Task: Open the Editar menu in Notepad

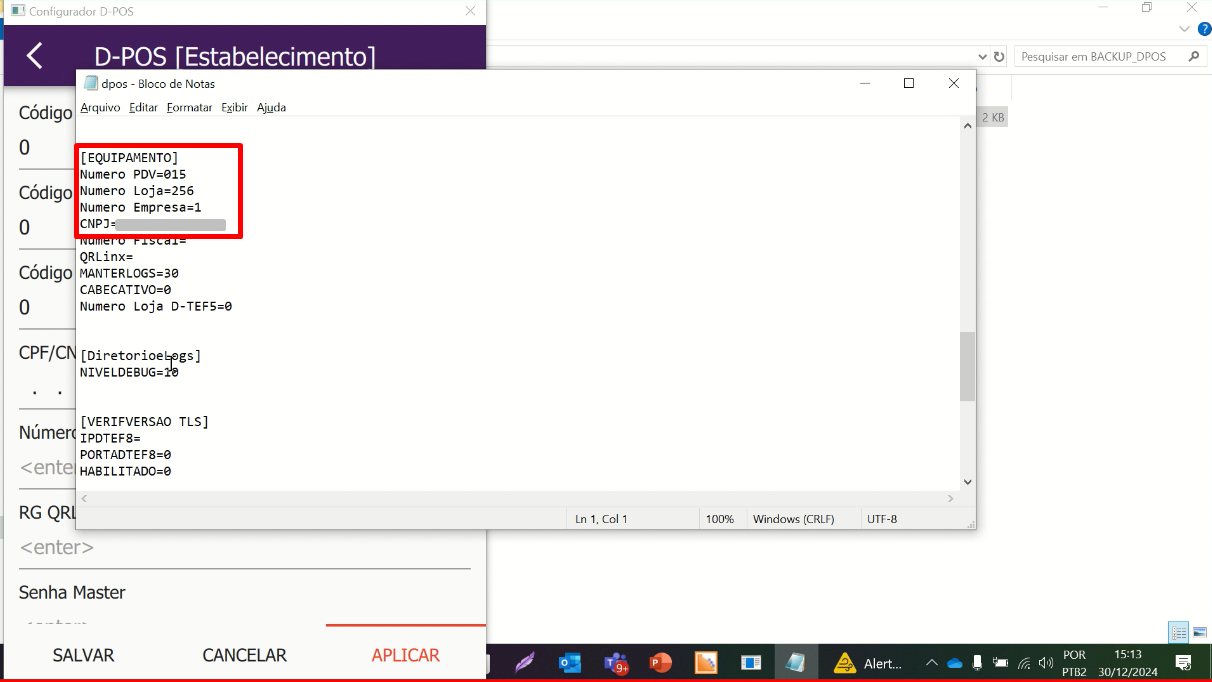Action: (x=143, y=107)
